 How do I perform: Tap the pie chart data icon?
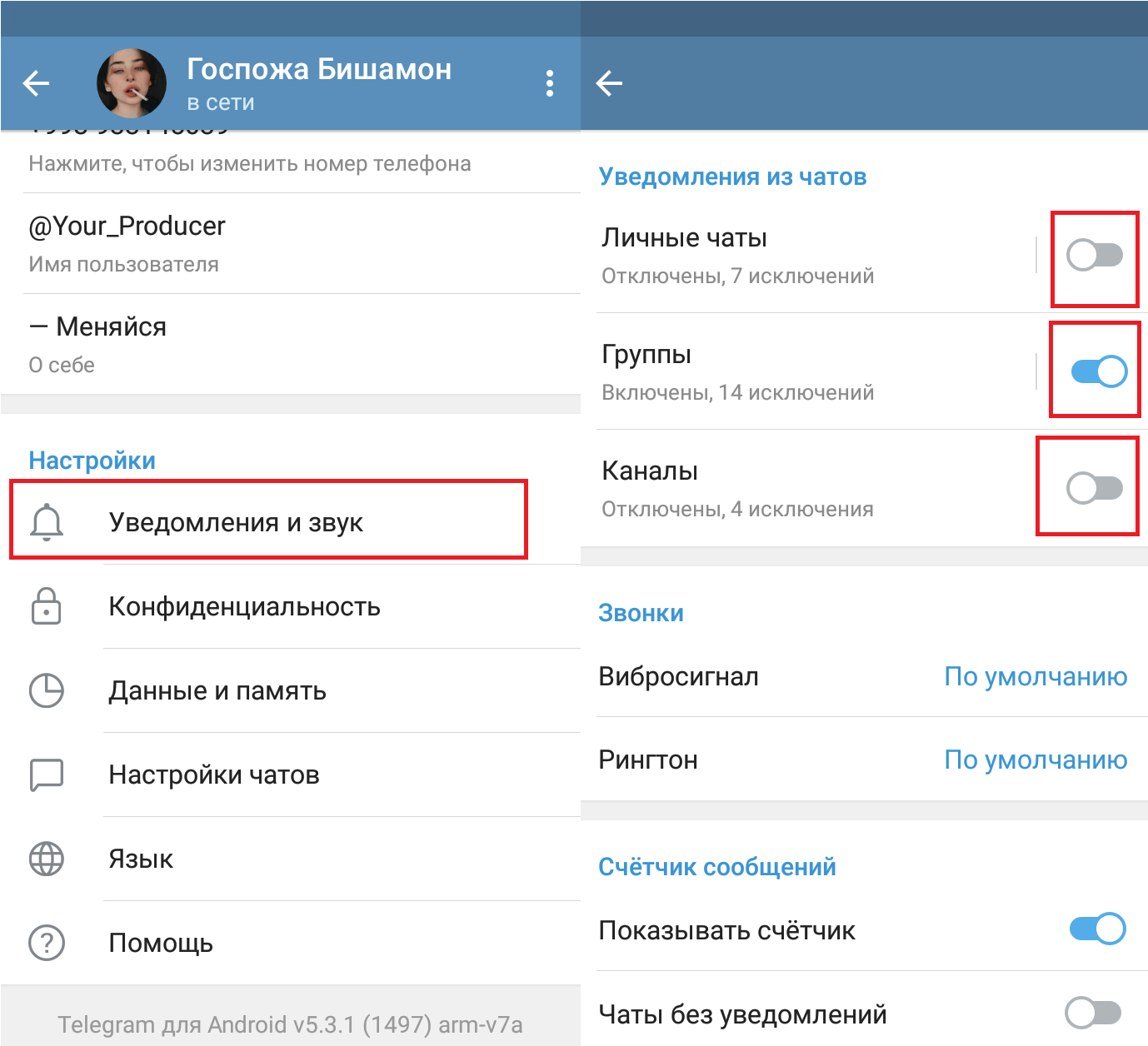point(47,690)
